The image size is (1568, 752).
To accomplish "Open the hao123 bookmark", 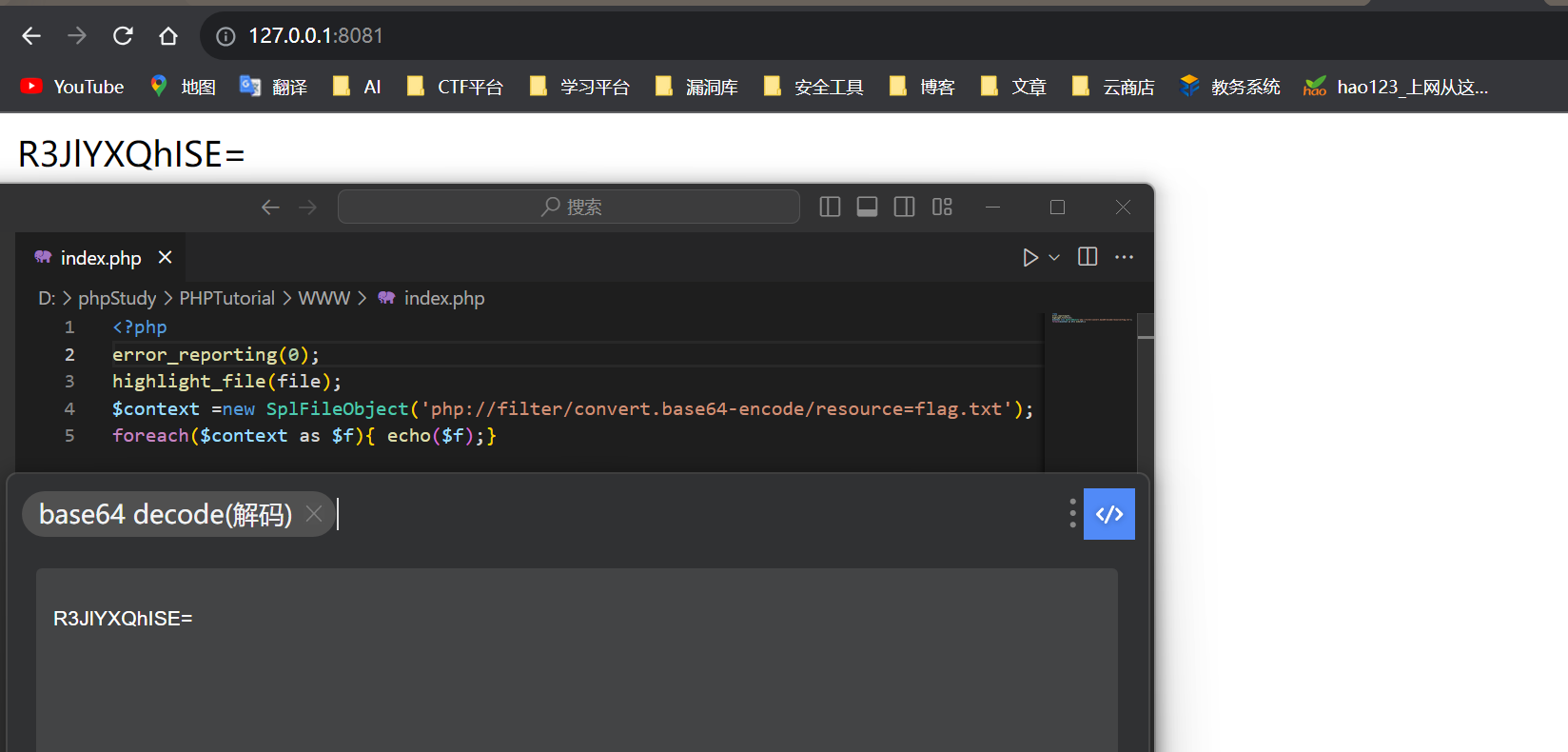I will [1396, 87].
